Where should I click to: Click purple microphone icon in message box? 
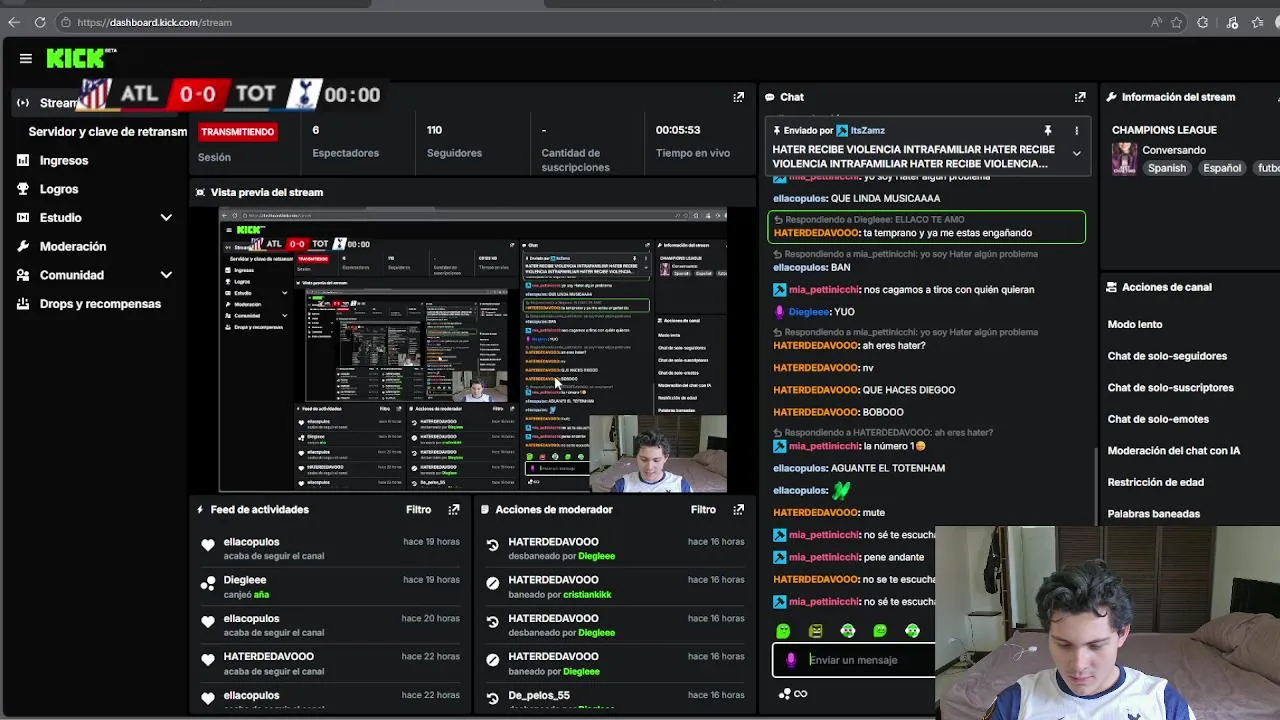click(791, 660)
